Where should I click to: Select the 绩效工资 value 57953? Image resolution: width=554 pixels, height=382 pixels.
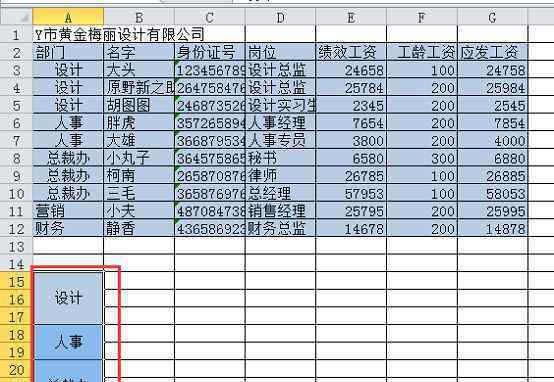click(x=351, y=193)
